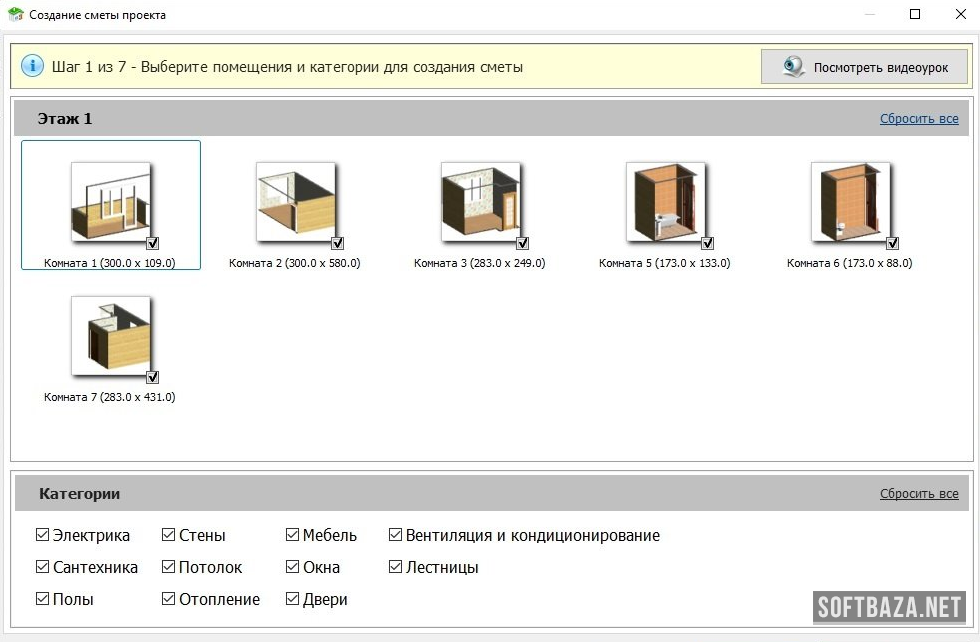Open the Посмотреть видеоурок button

(865, 67)
